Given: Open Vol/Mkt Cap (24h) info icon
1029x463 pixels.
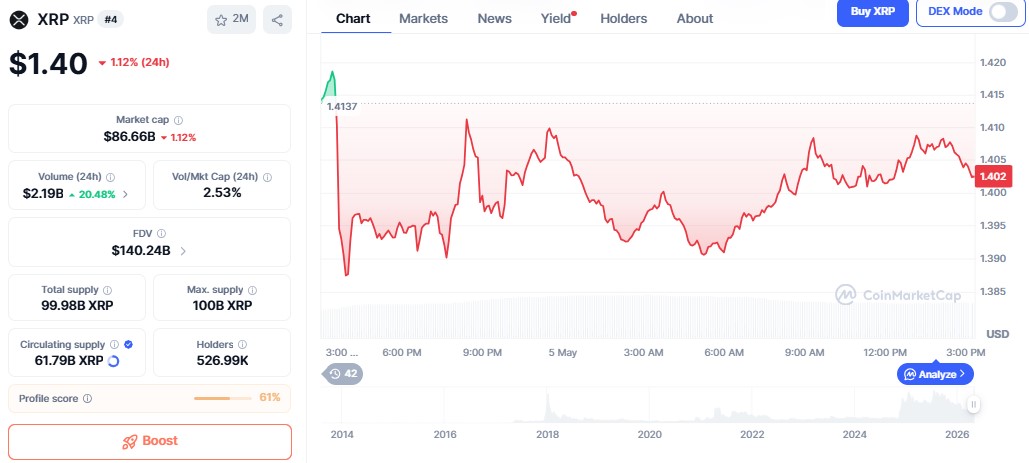Looking at the screenshot, I should coord(267,177).
